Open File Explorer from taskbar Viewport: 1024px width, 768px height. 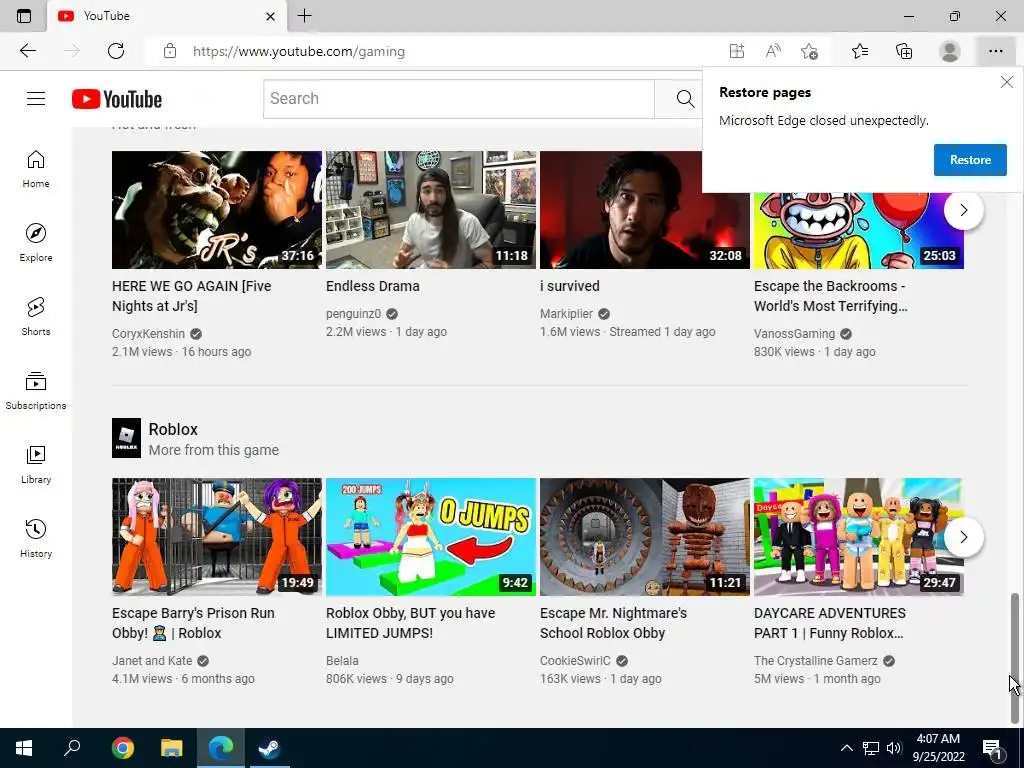172,748
